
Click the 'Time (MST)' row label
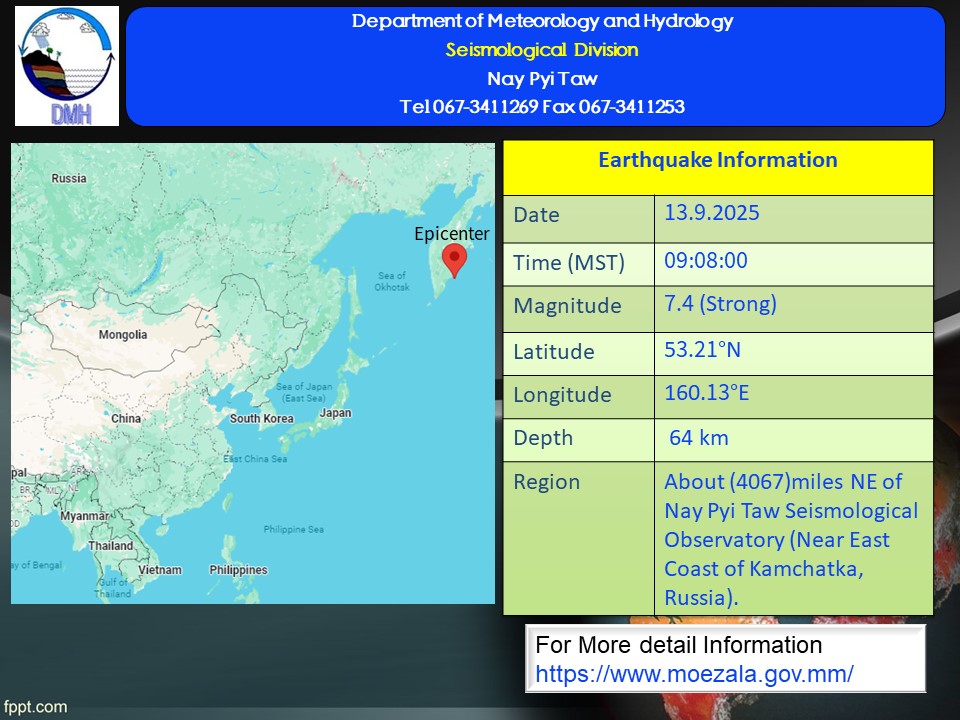[569, 263]
